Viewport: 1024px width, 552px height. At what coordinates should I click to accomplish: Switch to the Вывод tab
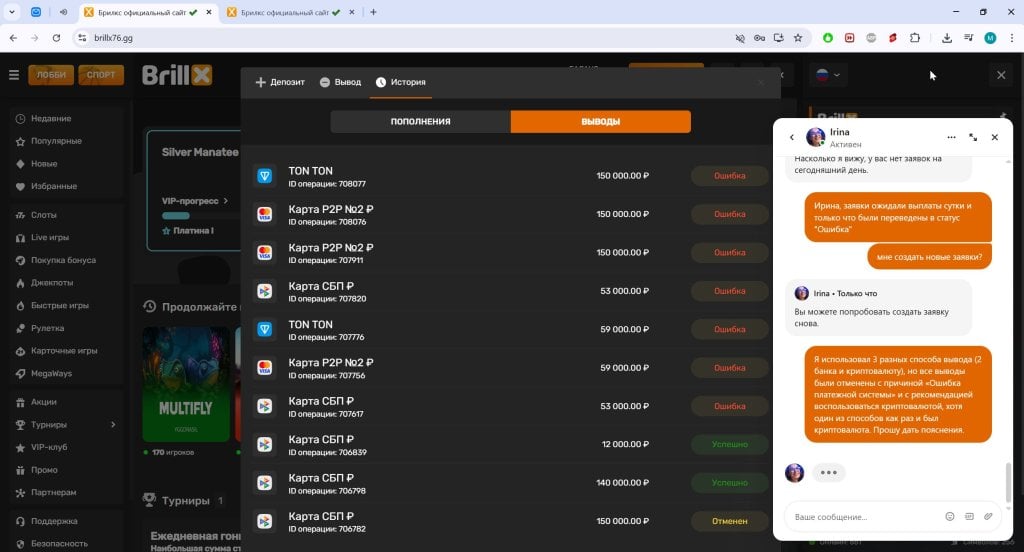[x=340, y=82]
